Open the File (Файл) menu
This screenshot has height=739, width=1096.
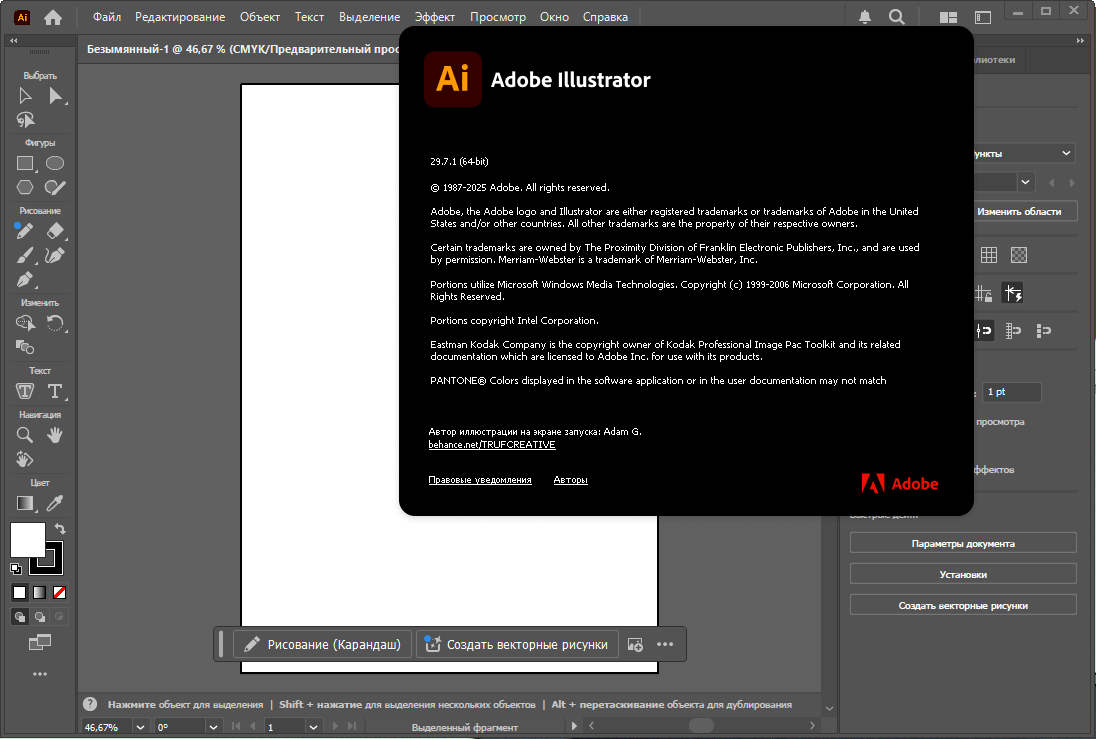click(107, 17)
